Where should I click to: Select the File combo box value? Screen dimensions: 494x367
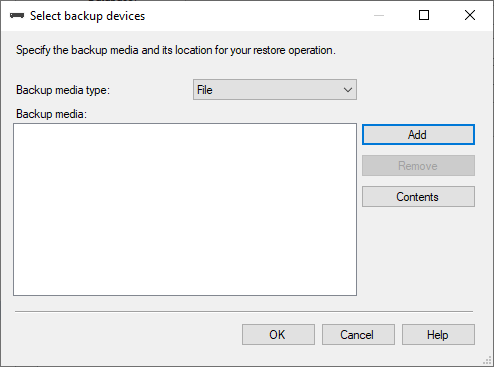pos(275,90)
